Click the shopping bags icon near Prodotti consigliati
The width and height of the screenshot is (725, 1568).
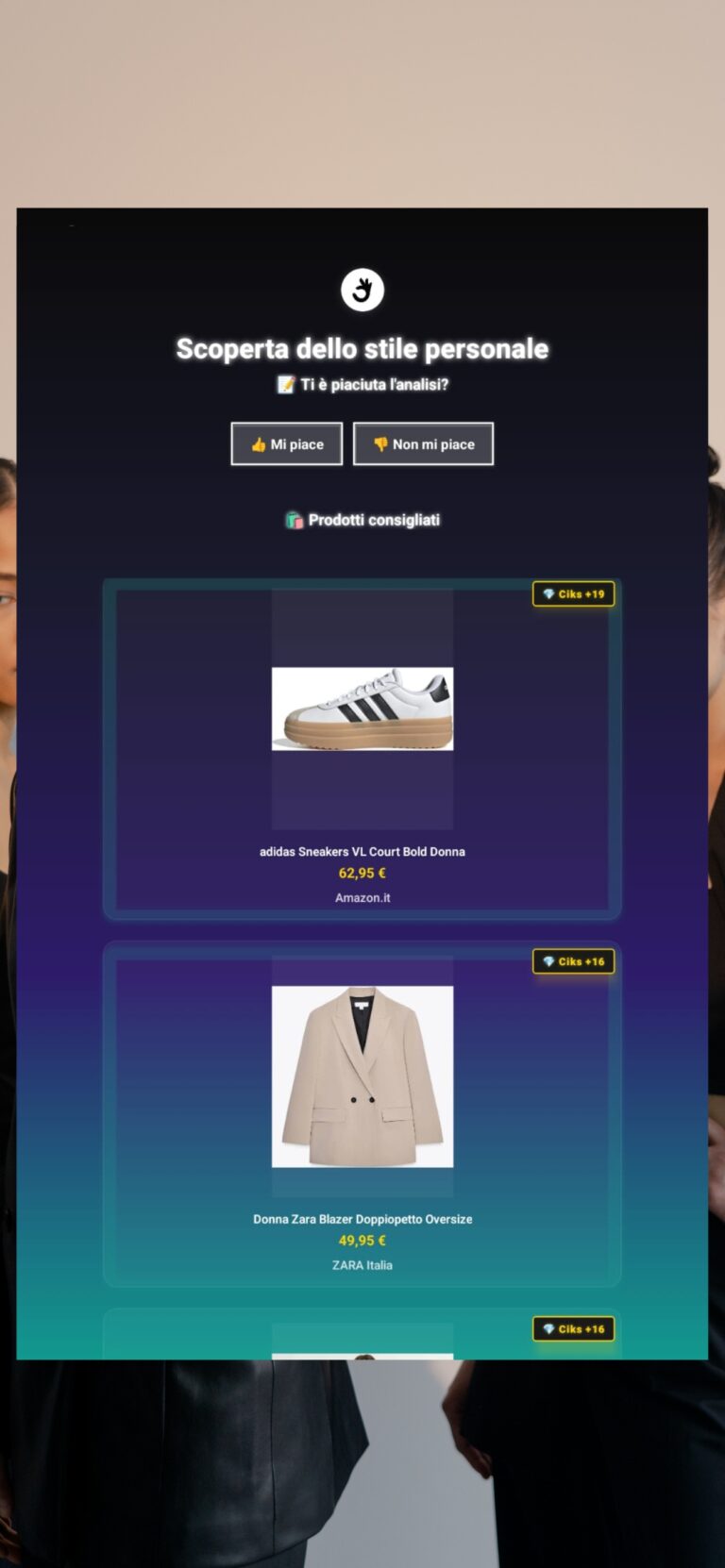tap(295, 520)
